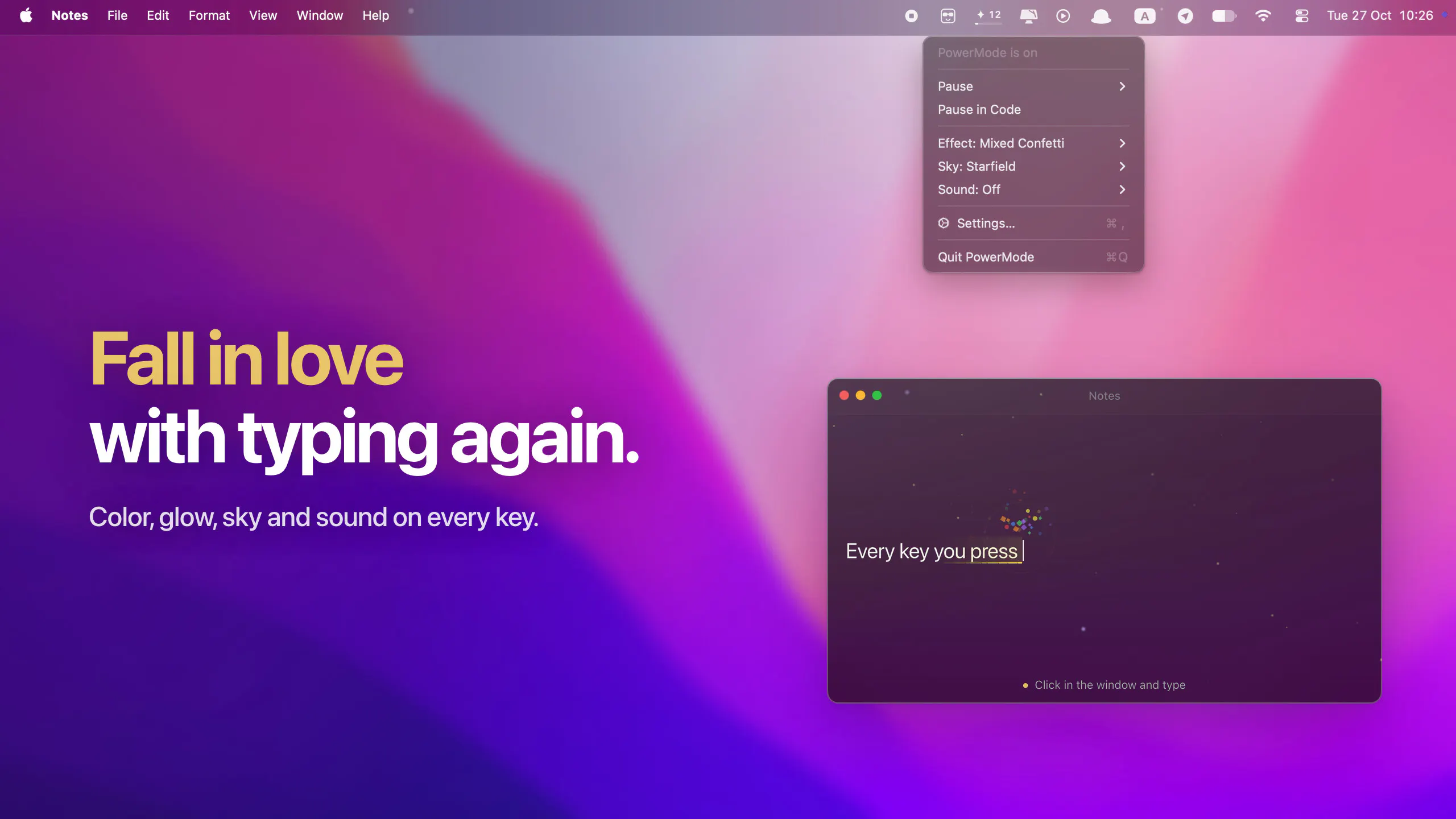
Task: Click the location arrow menu bar icon
Action: [1185, 16]
